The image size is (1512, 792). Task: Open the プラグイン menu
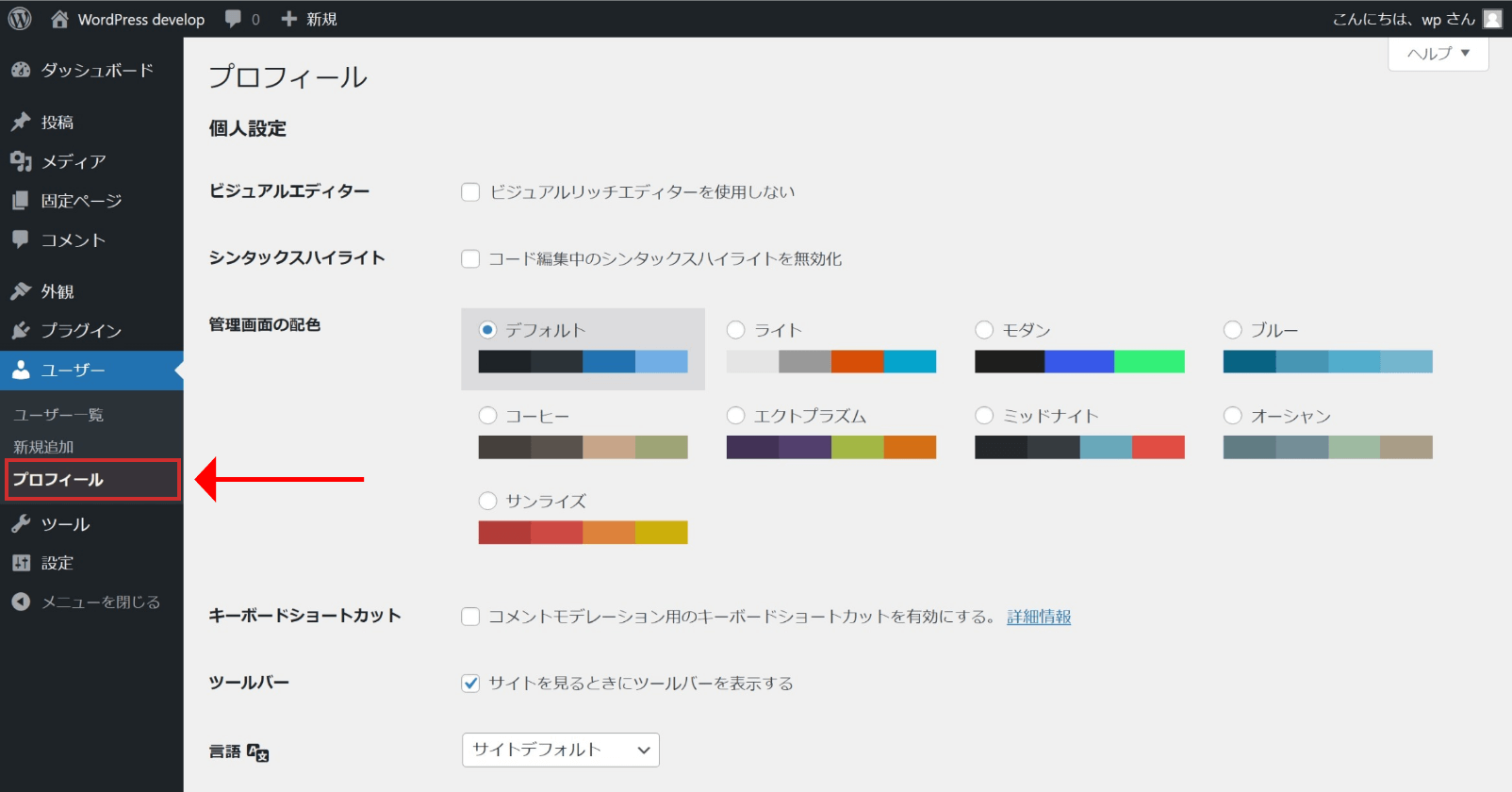[x=91, y=330]
